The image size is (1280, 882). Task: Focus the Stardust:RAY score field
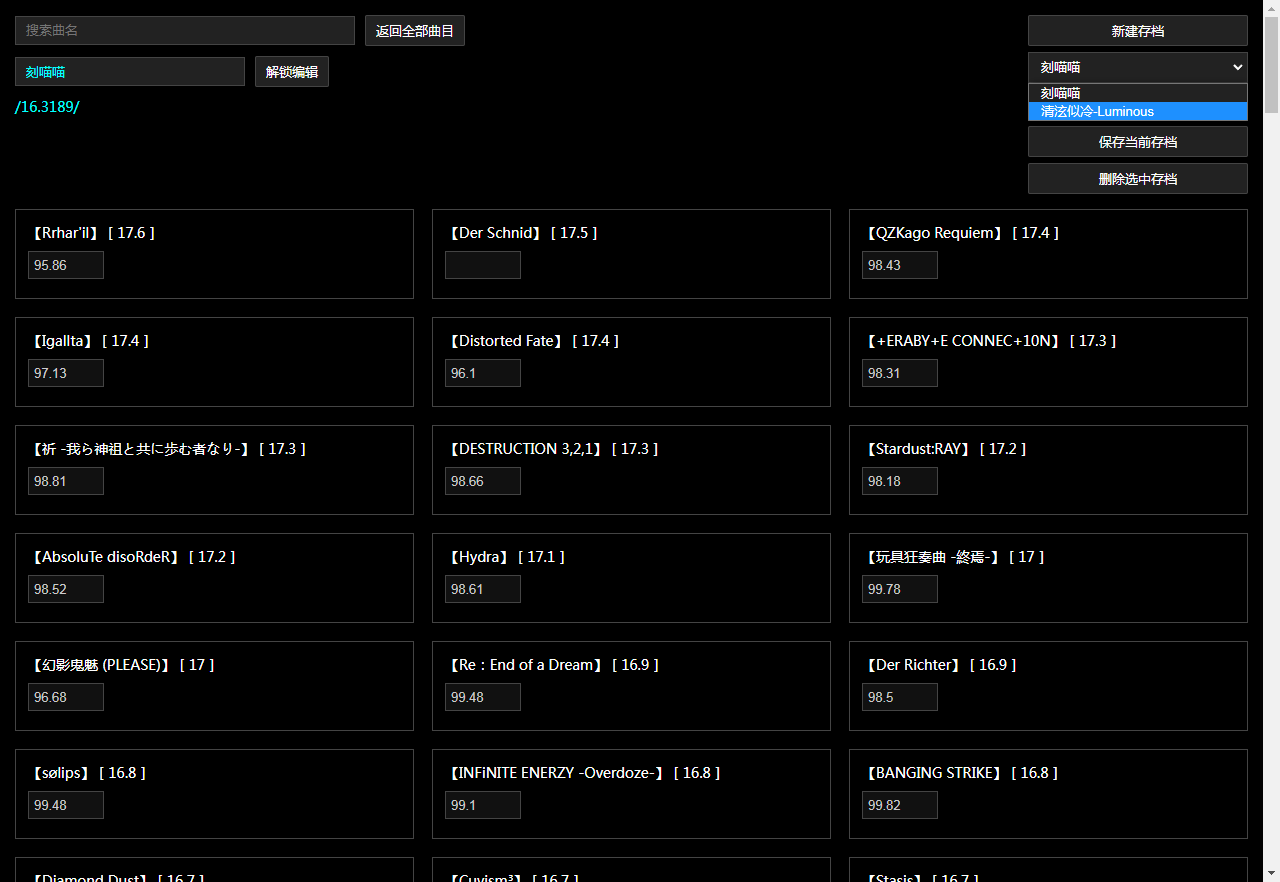(900, 481)
